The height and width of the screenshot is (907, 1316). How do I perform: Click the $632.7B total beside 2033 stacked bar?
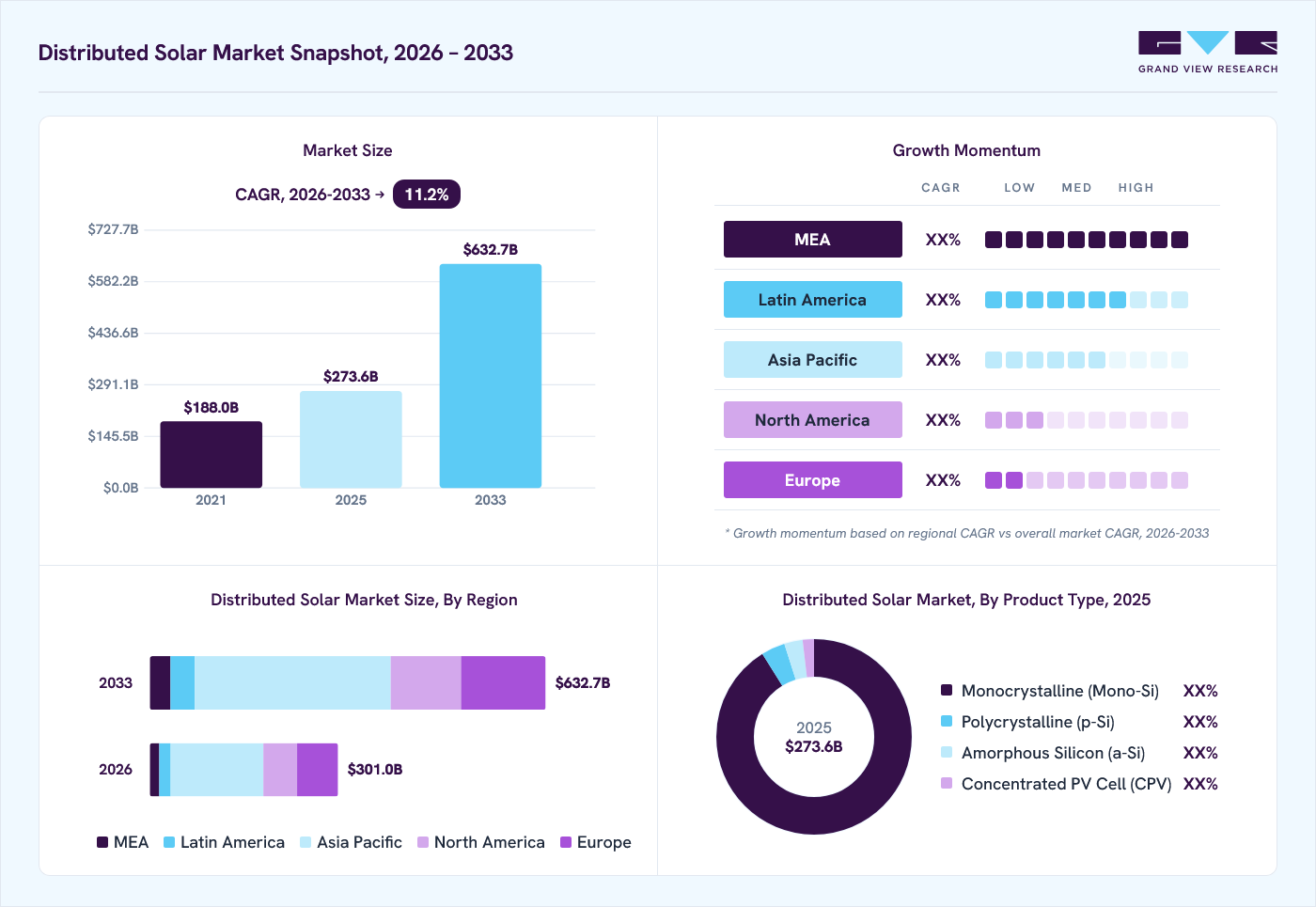click(583, 682)
